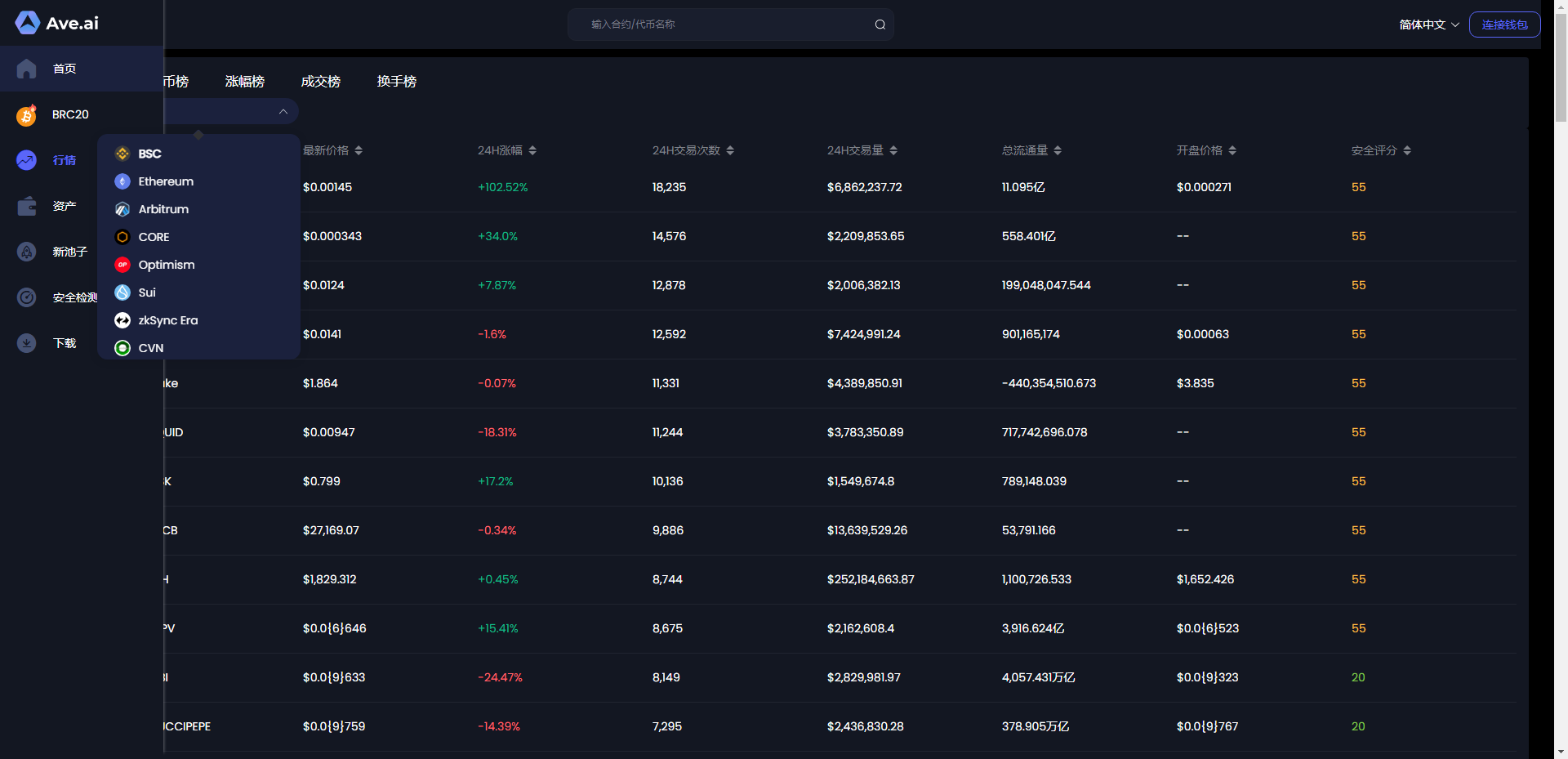This screenshot has height=759, width=1568.
Task: Open the language selector dropdown
Action: point(1428,25)
